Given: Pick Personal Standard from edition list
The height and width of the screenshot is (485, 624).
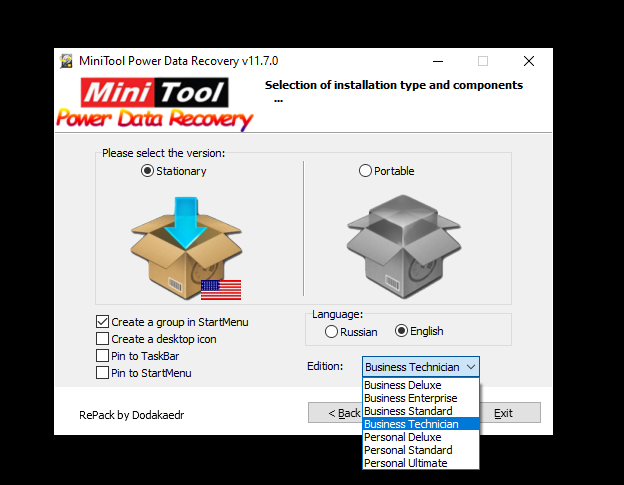Looking at the screenshot, I should click(x=421, y=450).
